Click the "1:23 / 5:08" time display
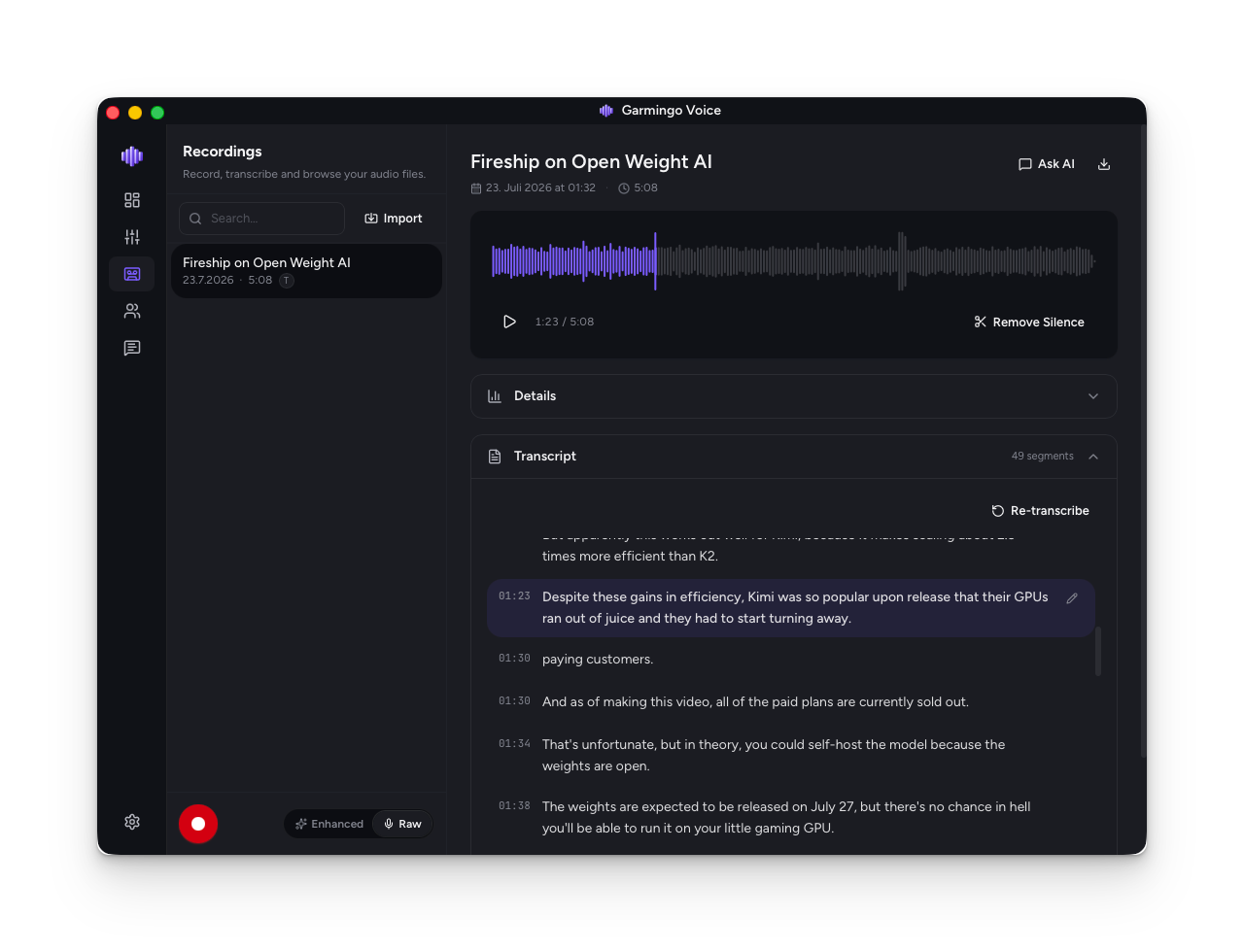 coord(564,322)
